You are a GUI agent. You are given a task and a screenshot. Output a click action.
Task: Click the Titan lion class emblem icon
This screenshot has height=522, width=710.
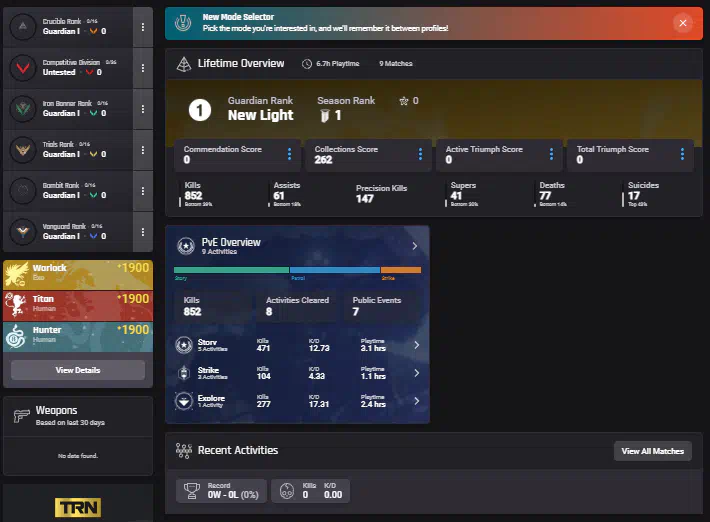coord(16,306)
